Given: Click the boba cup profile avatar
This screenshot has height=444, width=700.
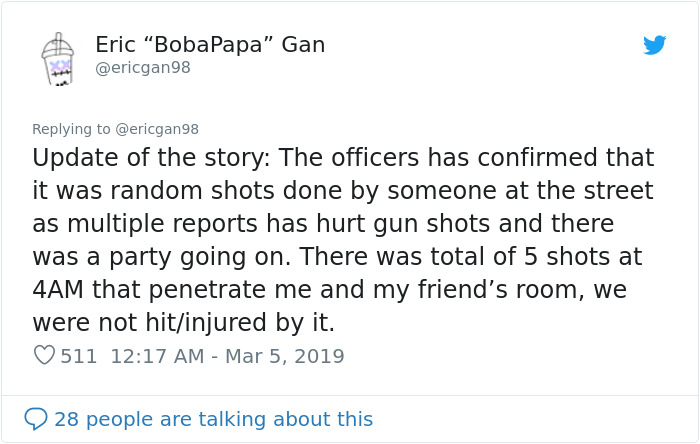Looking at the screenshot, I should (x=58, y=59).
